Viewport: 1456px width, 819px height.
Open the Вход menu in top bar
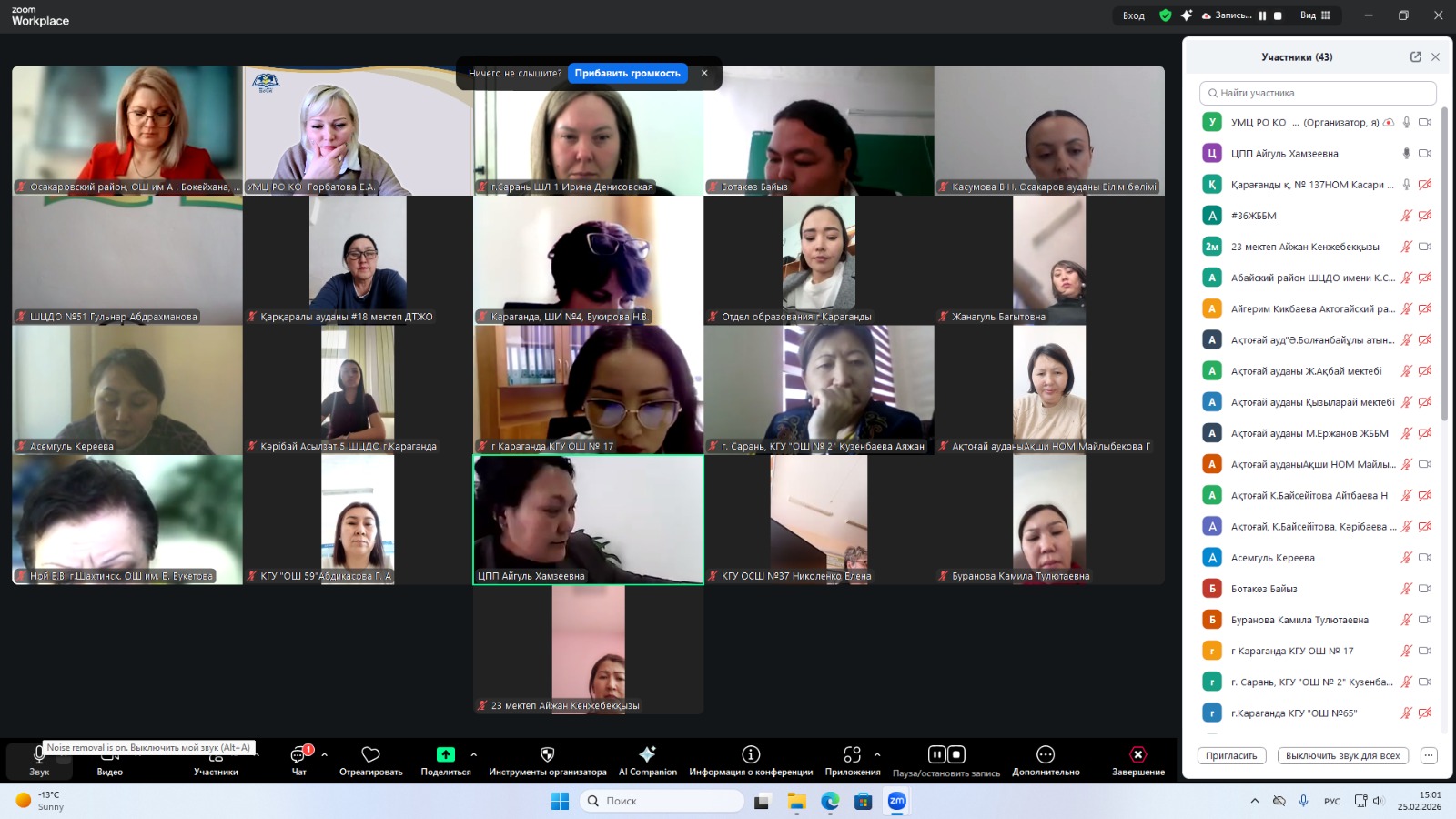pos(1133,15)
